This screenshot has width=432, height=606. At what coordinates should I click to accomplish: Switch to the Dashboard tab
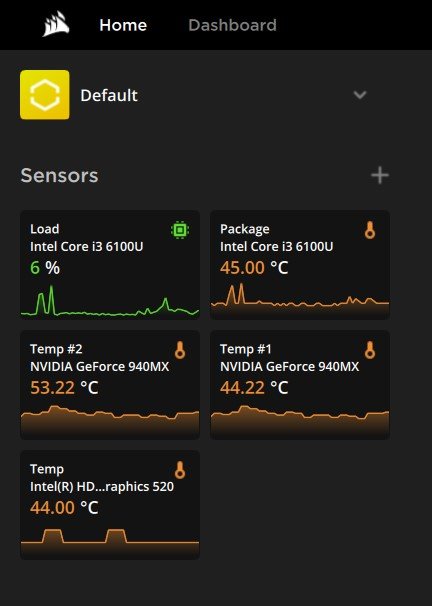(x=232, y=26)
